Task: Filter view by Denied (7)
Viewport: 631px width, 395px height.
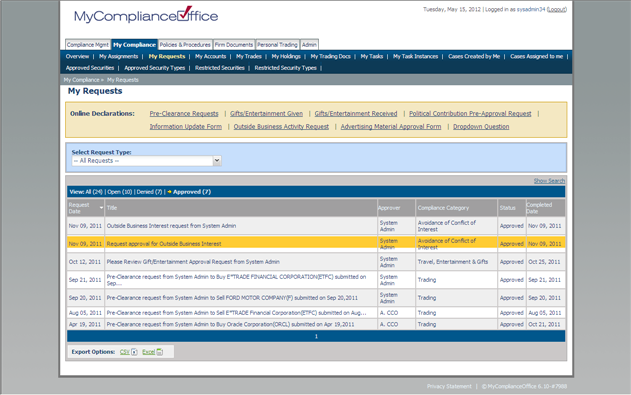Action: click(149, 192)
